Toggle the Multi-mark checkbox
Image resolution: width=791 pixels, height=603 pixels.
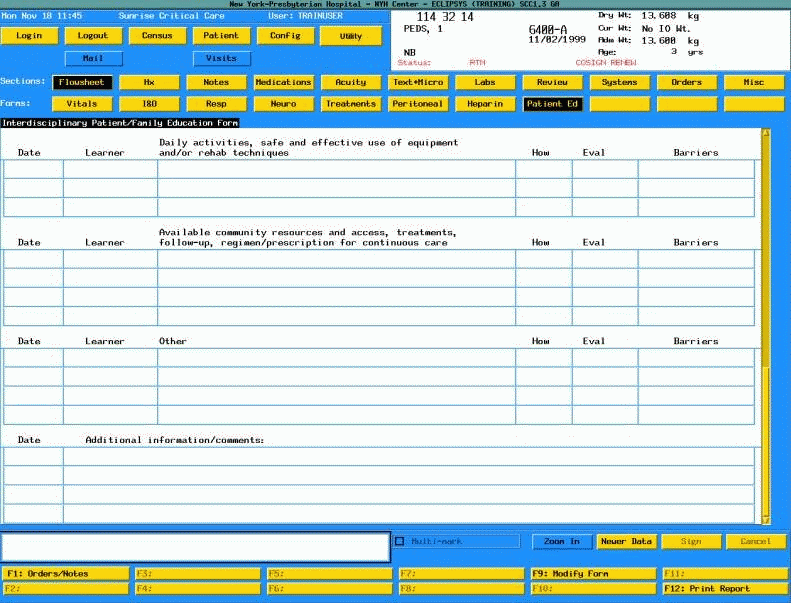pos(400,542)
